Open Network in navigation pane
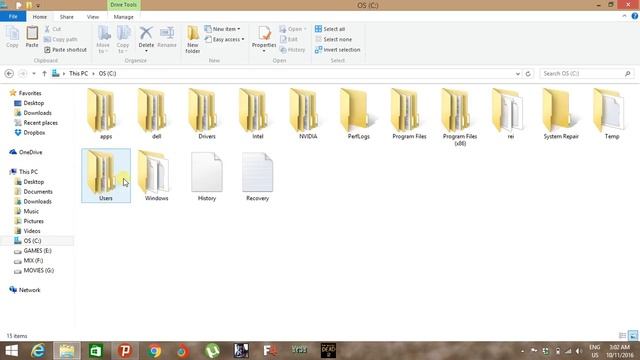640x360 pixels. 25,290
